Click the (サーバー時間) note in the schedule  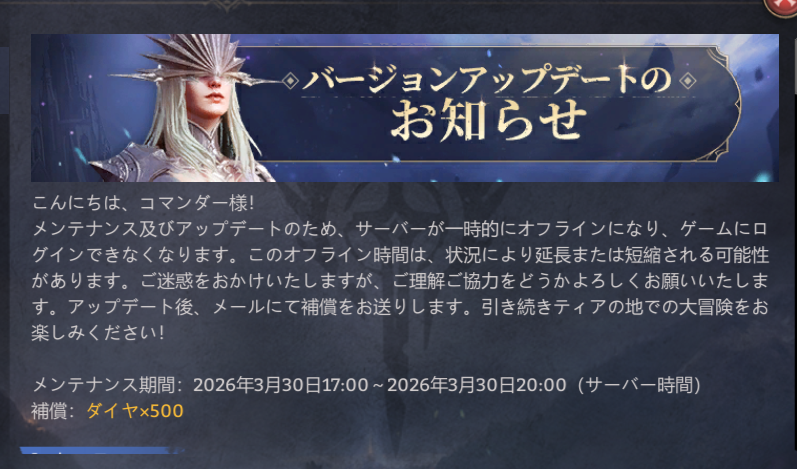point(639,385)
